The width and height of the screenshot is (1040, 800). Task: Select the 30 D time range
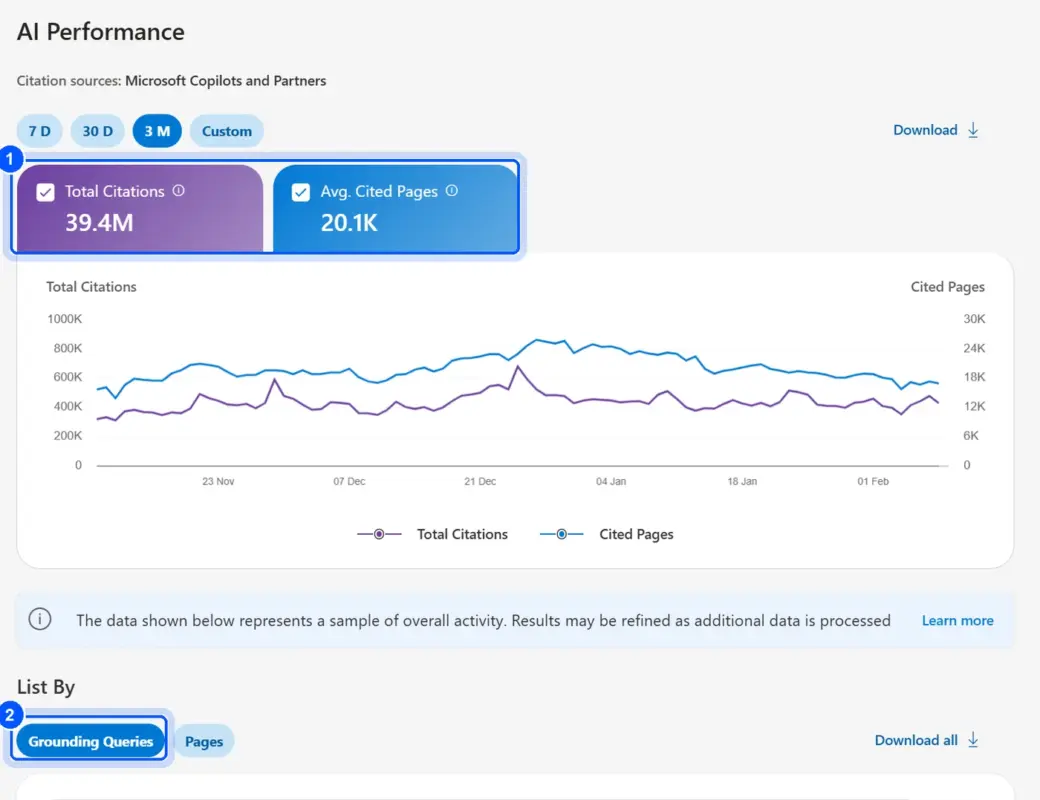[x=98, y=131]
